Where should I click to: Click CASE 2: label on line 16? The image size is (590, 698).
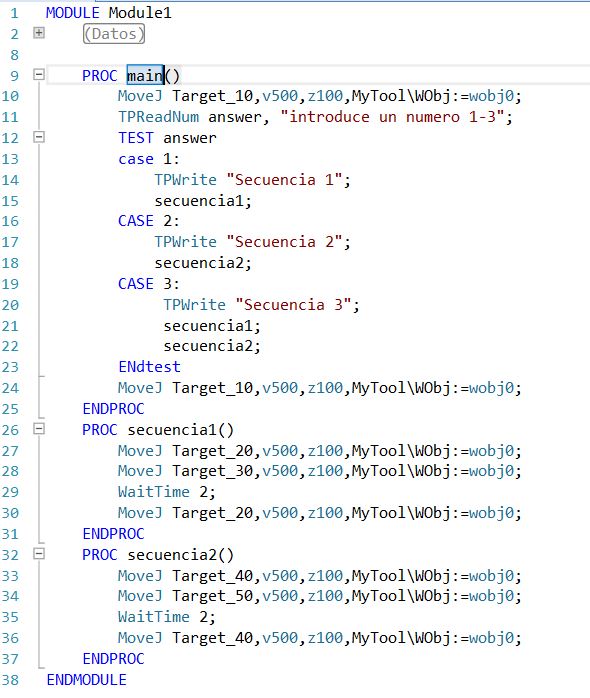149,221
